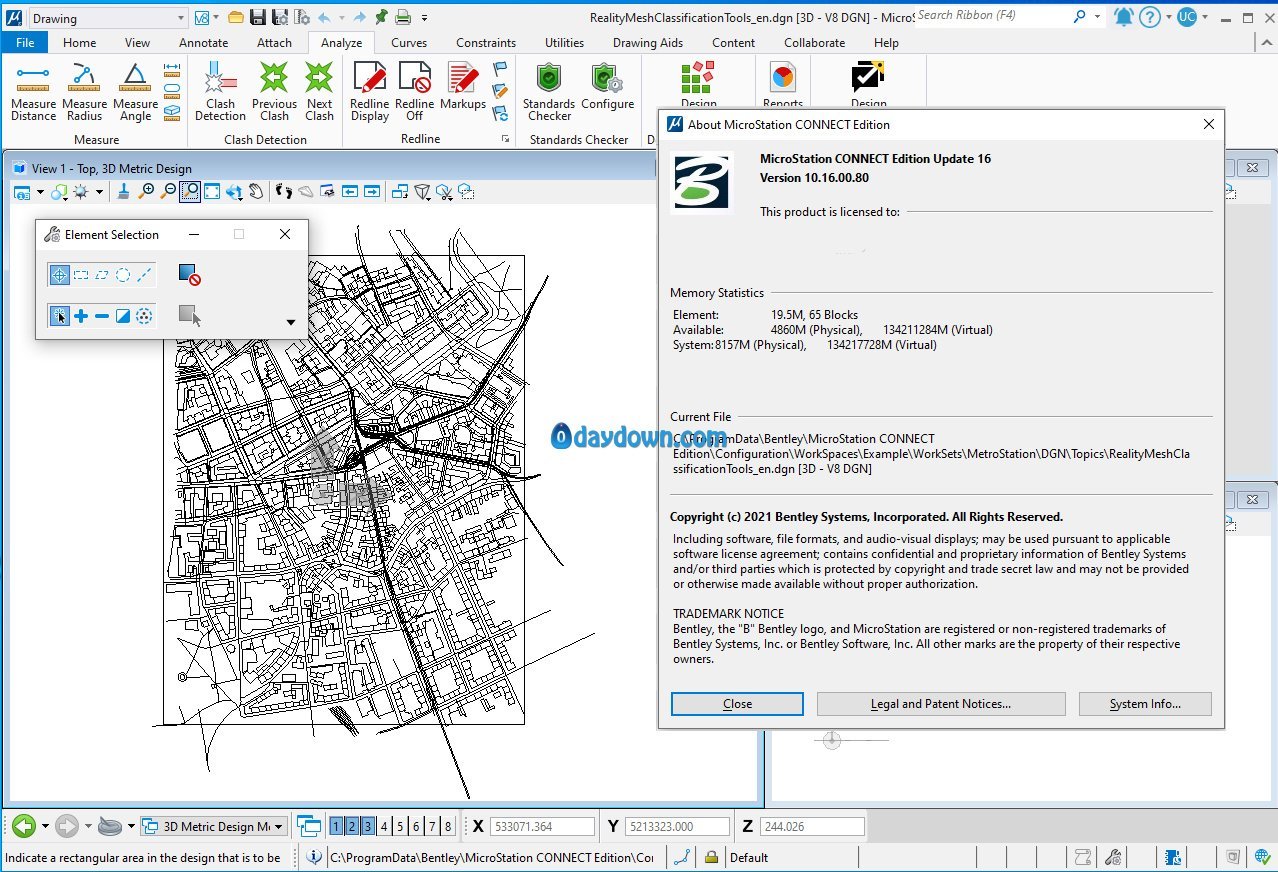The image size is (1278, 872).
Task: Select the Pan View hand tool
Action: point(257,191)
